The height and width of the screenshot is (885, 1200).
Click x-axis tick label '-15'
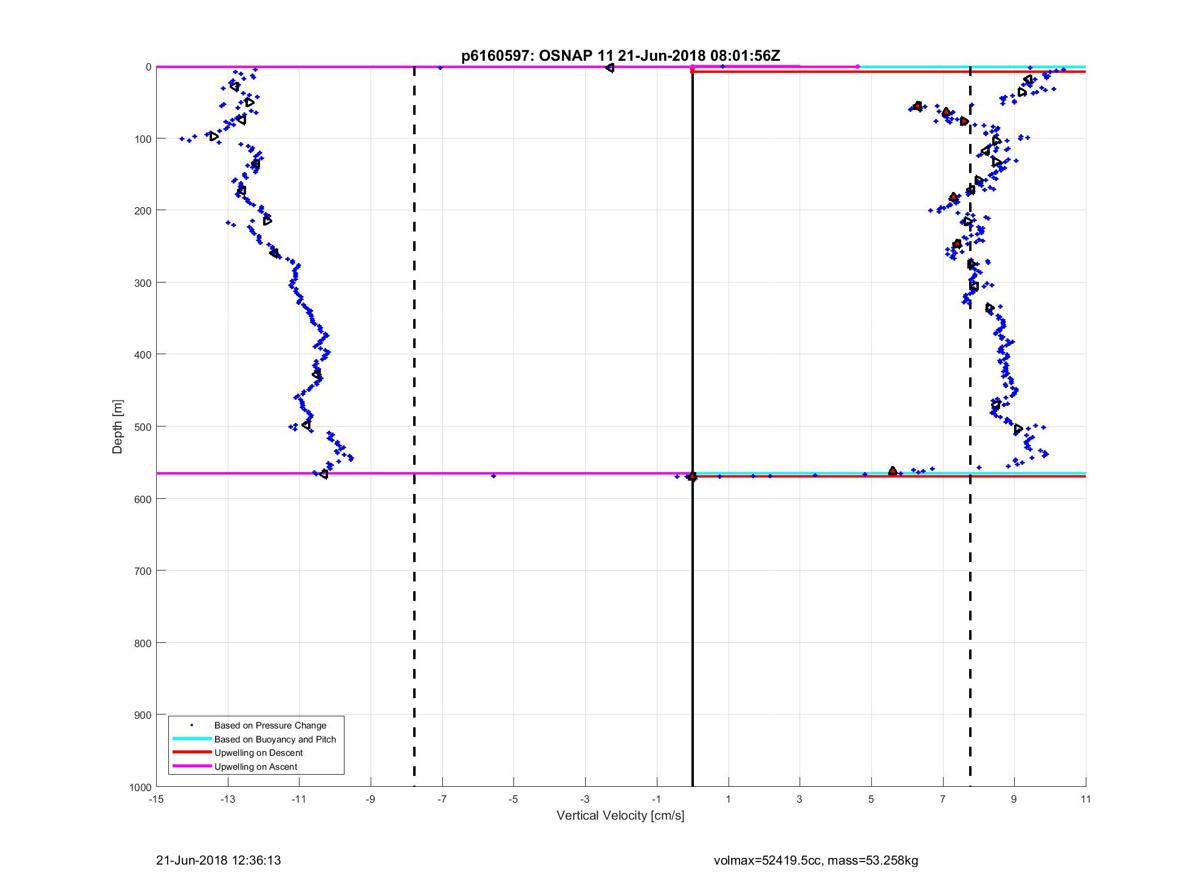[156, 800]
